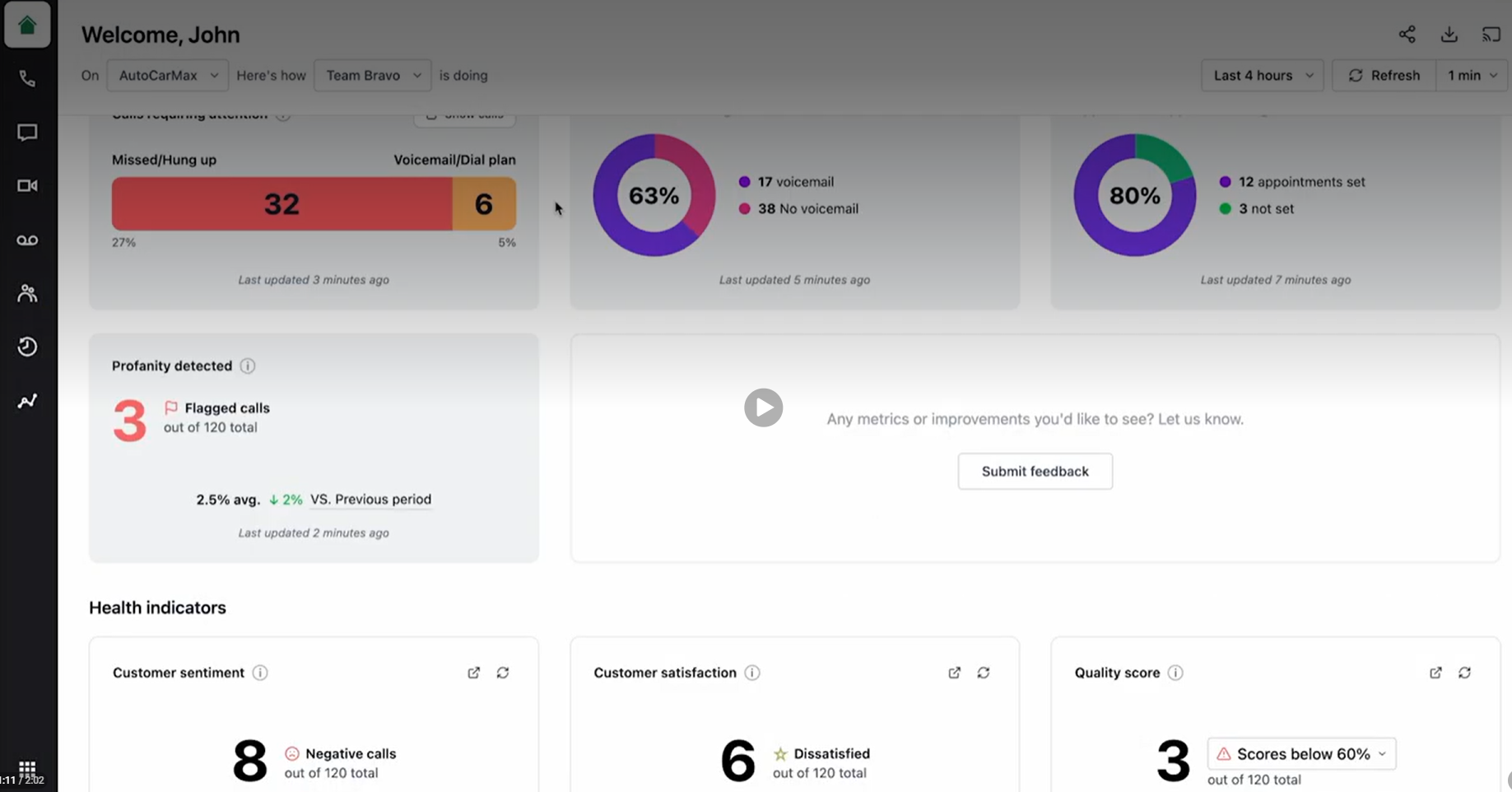
Task: Click the Welcome, John heading
Action: click(x=161, y=35)
